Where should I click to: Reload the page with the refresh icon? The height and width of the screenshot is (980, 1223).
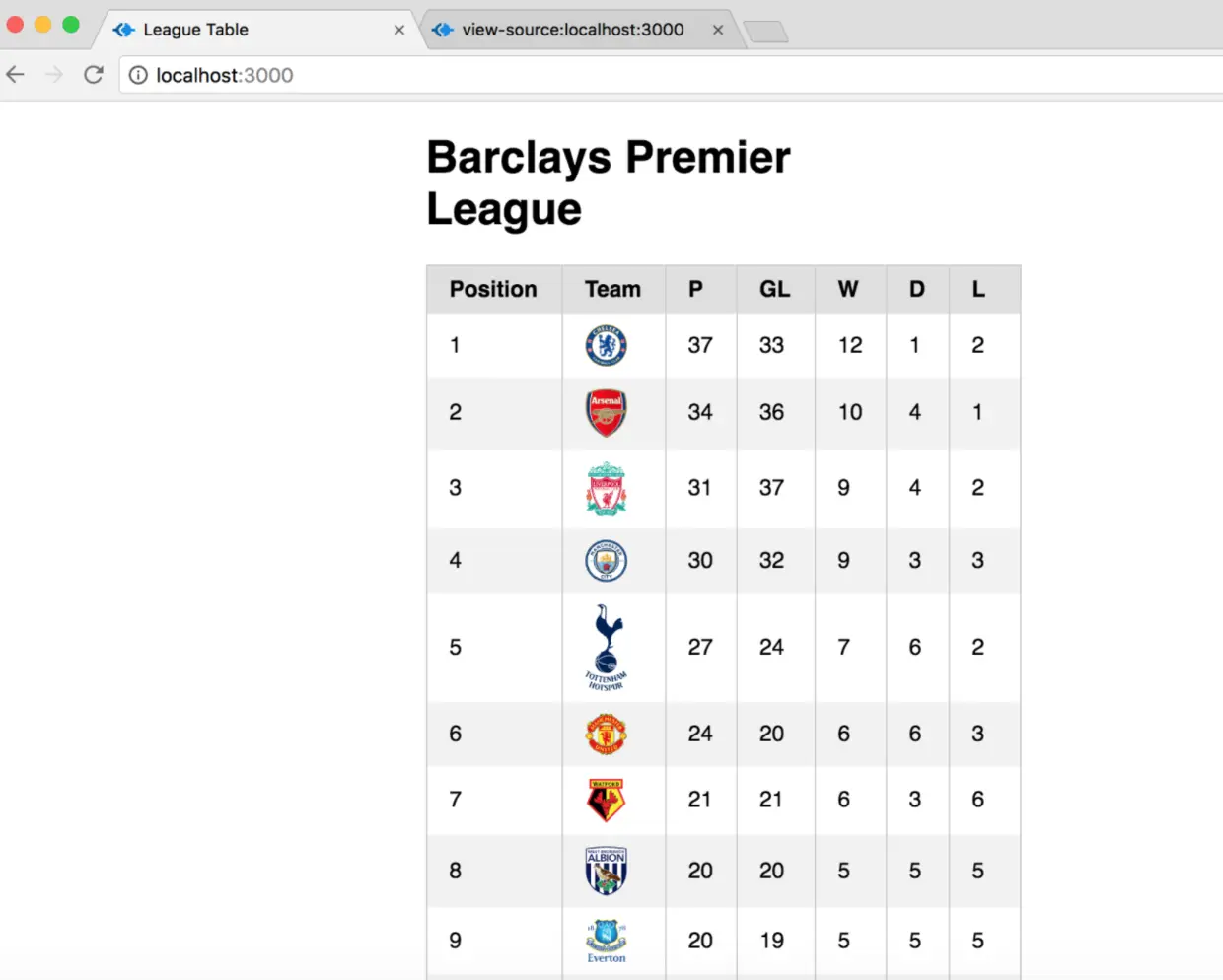94,75
